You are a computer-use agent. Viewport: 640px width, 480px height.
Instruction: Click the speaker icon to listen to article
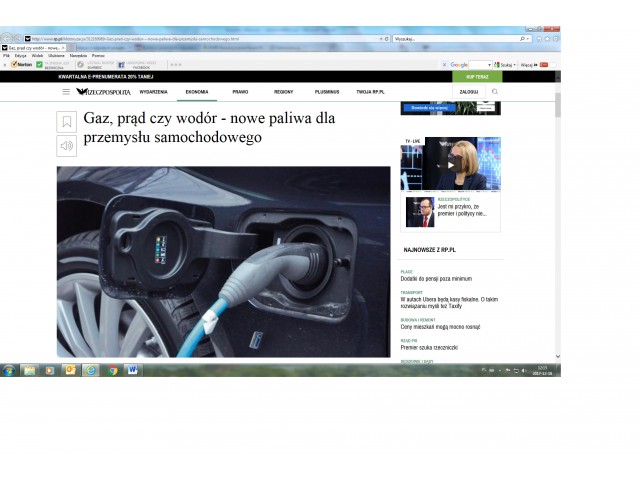(66, 146)
